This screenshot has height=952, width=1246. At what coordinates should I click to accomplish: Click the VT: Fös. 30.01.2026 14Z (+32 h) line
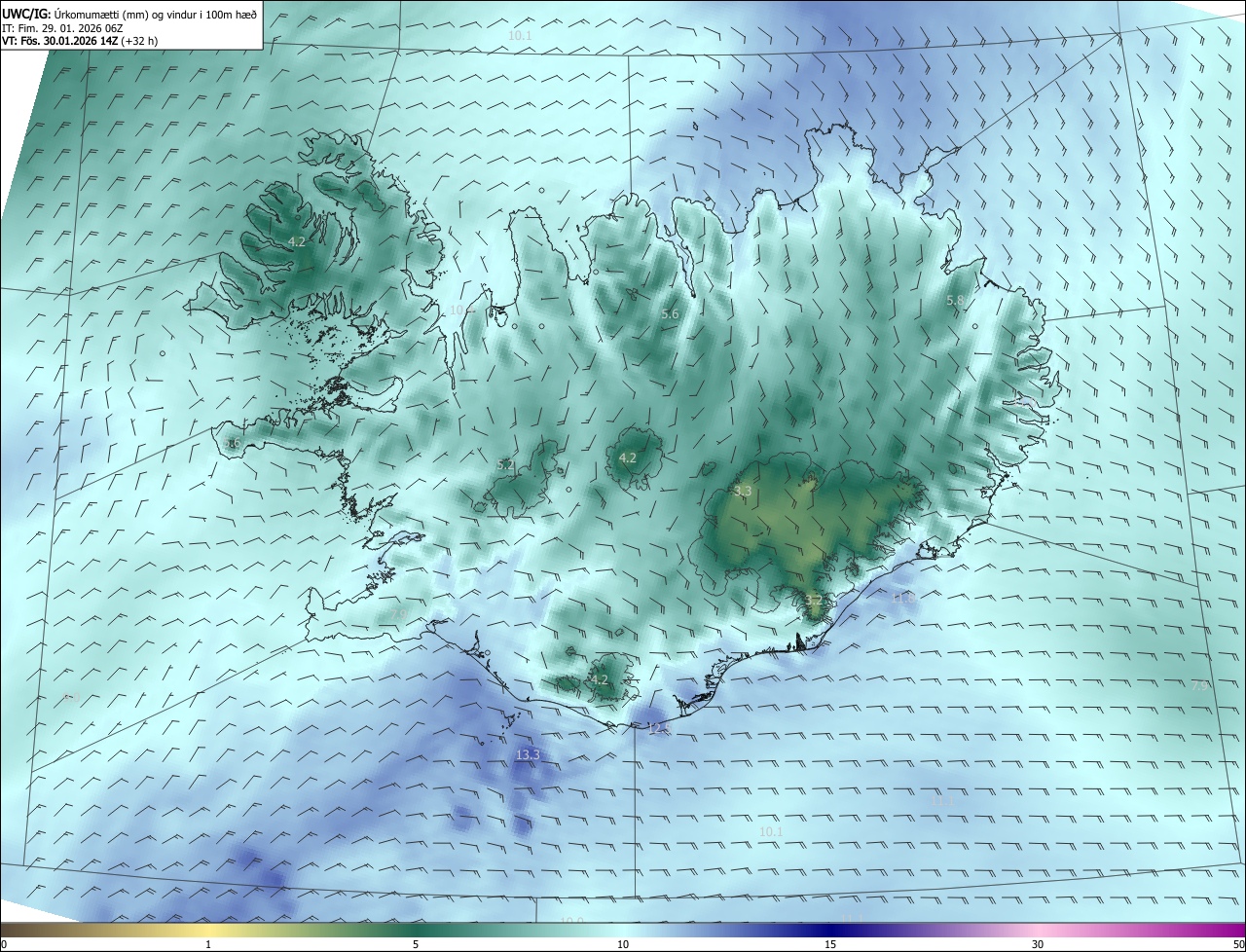(81, 41)
